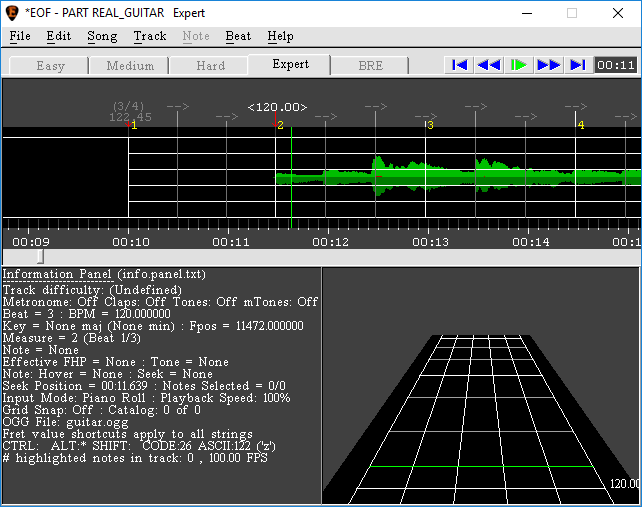Select the 120.00 tempo marker at measure 2
642x507 pixels.
point(277,107)
